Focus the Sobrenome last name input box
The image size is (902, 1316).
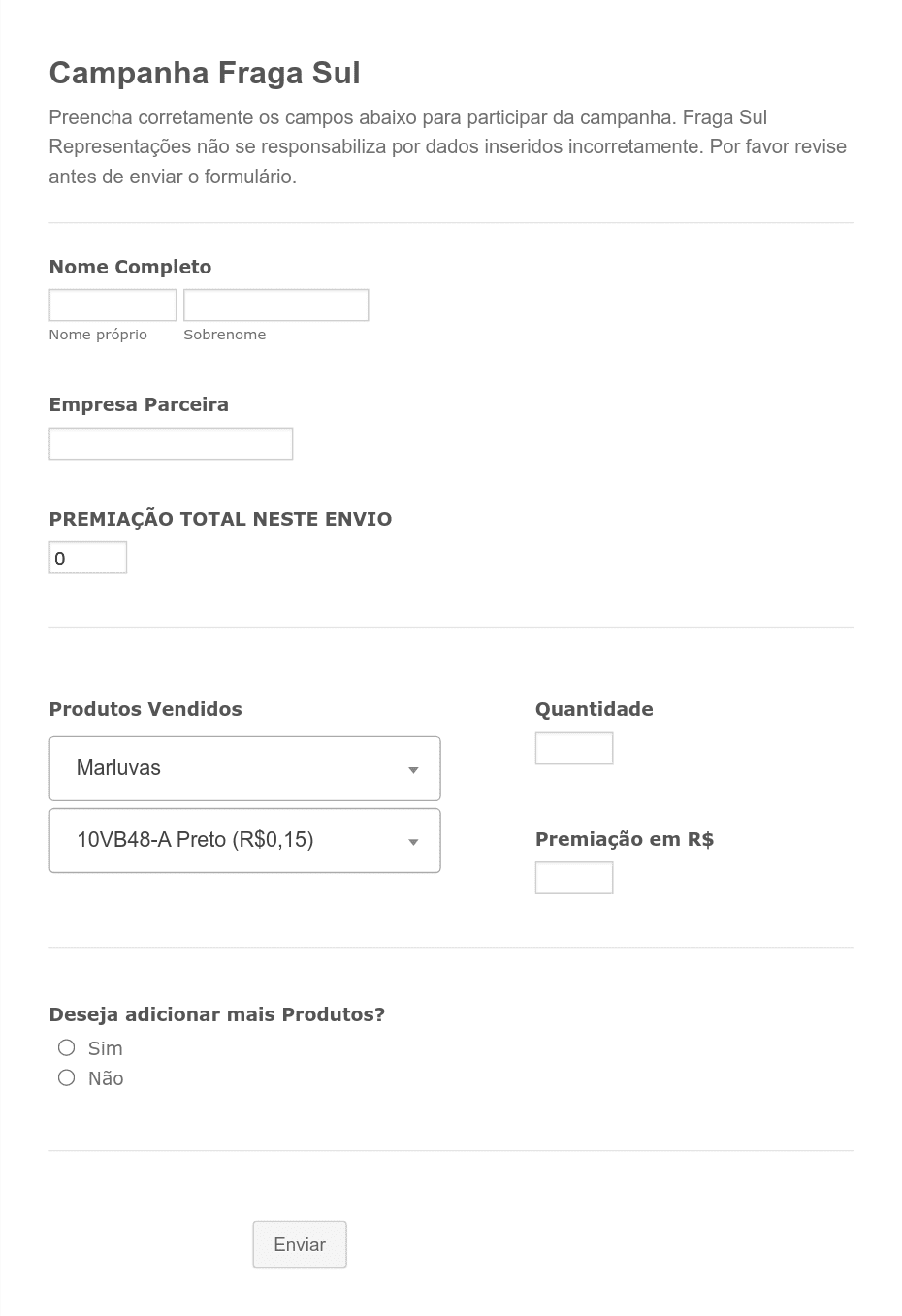point(275,305)
